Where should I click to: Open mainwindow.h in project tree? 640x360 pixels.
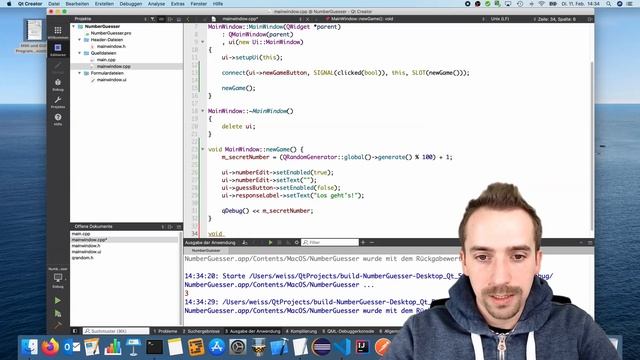(111, 47)
